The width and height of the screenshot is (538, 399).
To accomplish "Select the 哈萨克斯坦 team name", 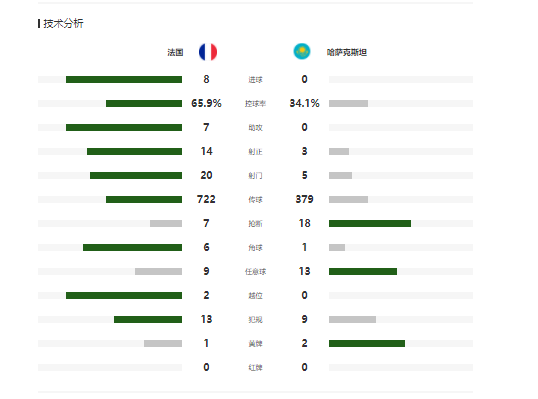I will [347, 52].
